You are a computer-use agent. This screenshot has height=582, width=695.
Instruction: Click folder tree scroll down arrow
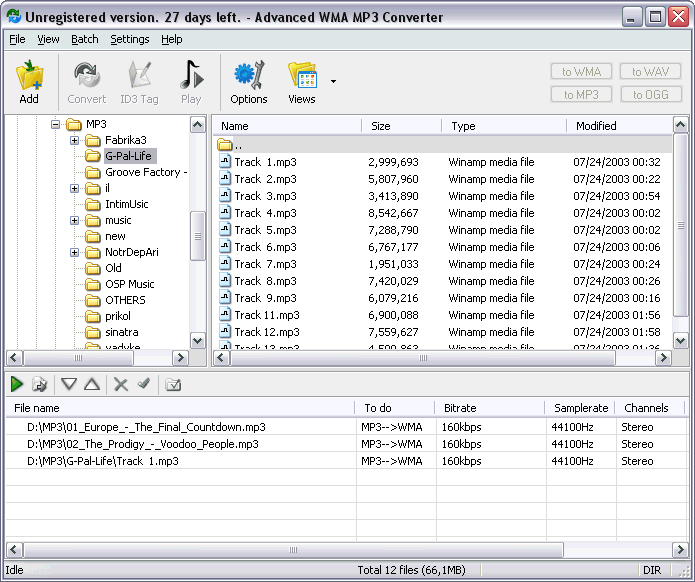[198, 340]
